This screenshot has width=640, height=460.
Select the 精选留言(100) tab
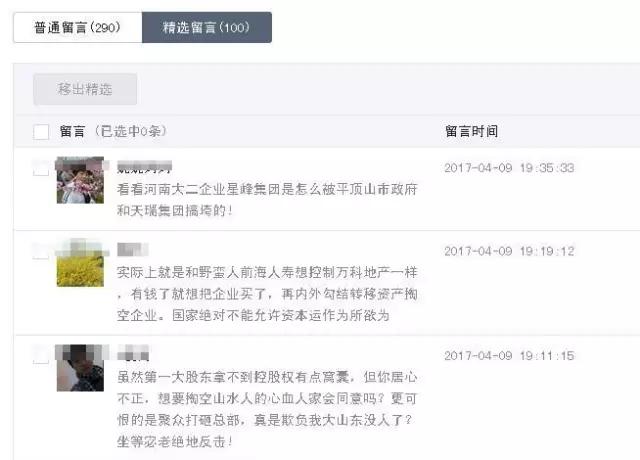[207, 27]
